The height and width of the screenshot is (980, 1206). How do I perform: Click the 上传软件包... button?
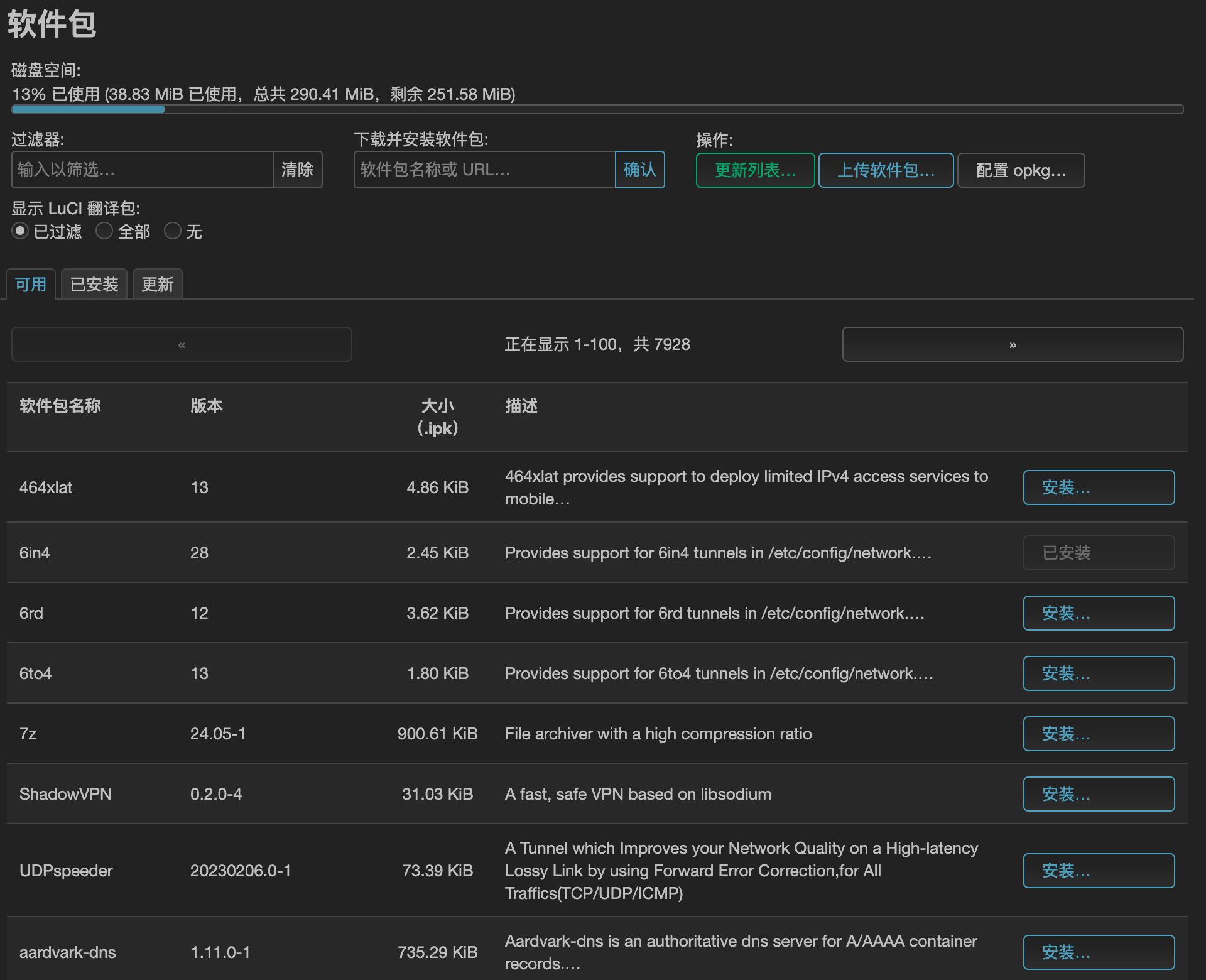pos(886,170)
